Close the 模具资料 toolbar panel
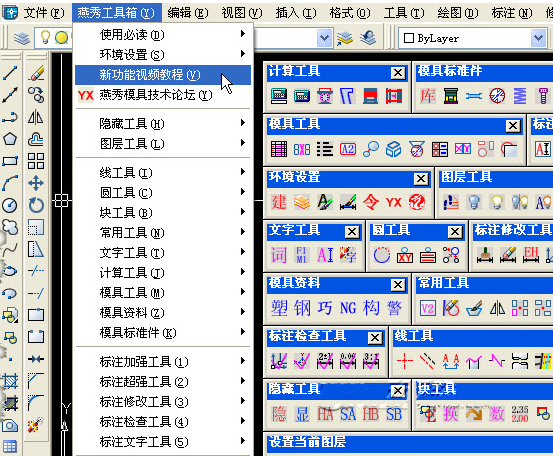The image size is (553, 456). point(398,285)
